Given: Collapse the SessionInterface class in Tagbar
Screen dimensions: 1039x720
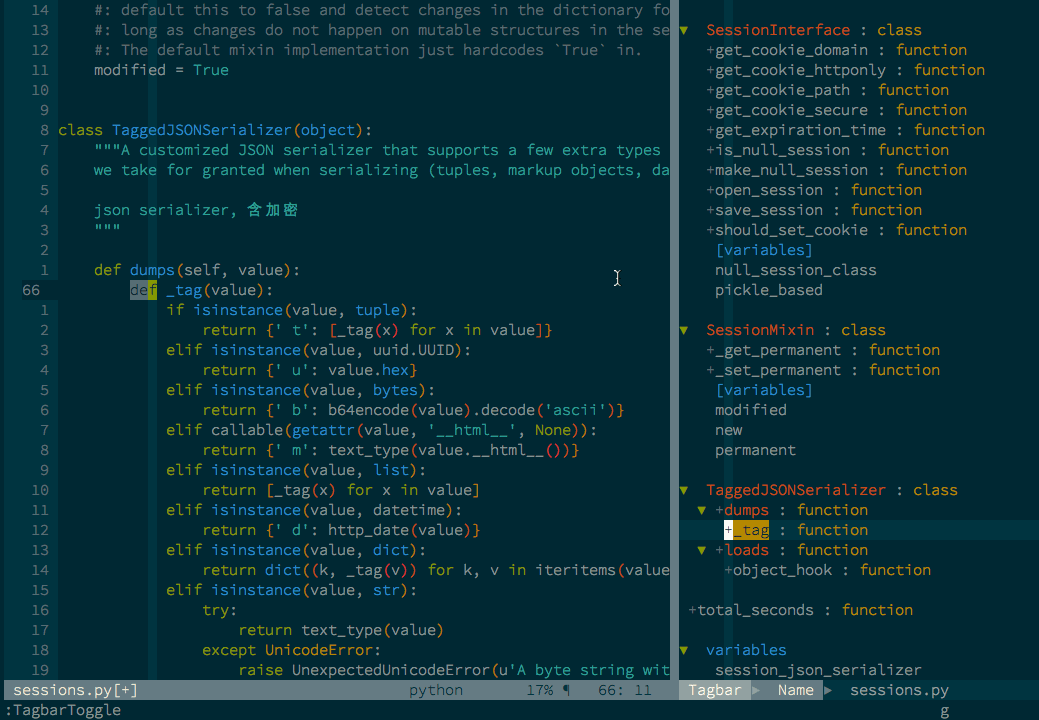Looking at the screenshot, I should tap(684, 30).
